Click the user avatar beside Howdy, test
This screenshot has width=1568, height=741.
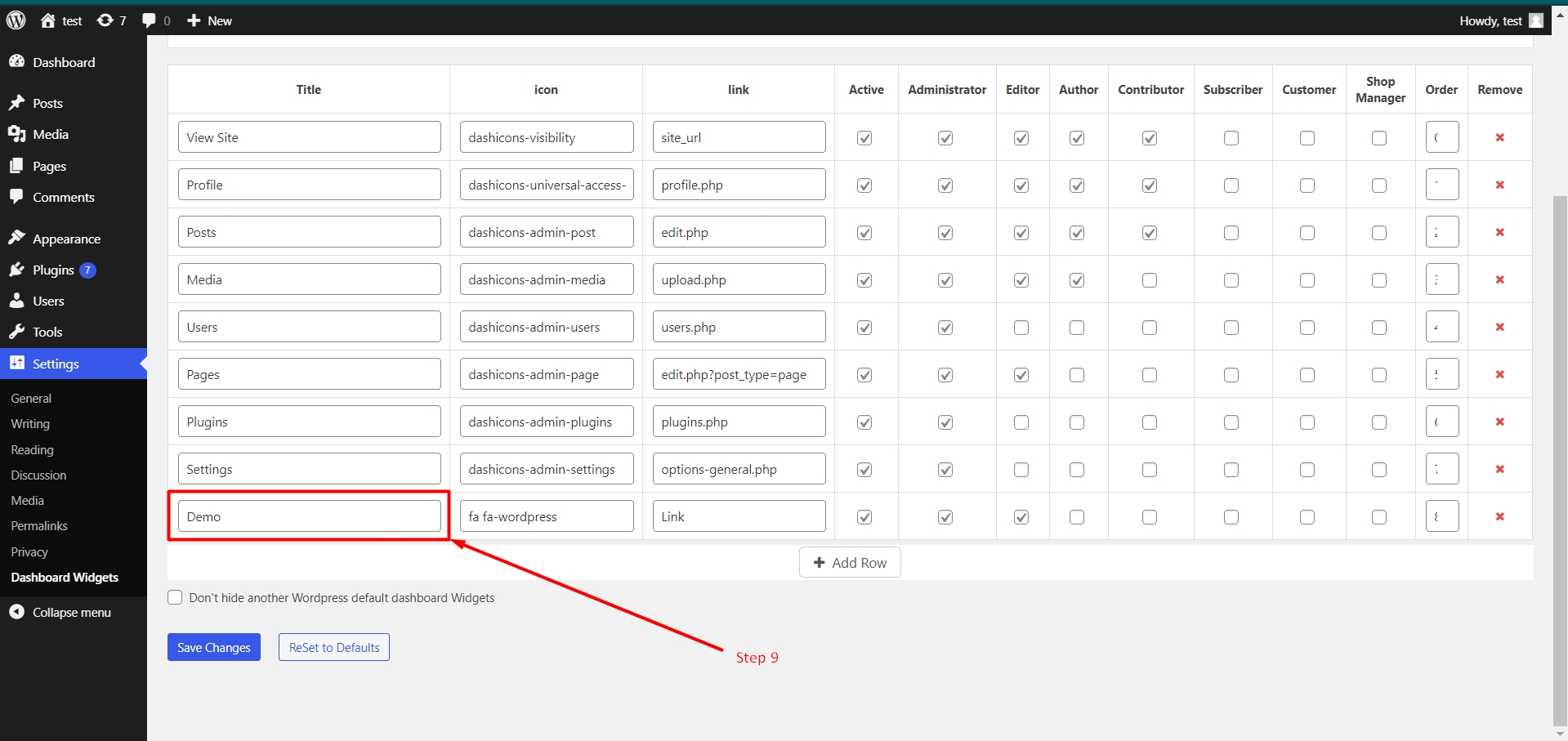click(x=1536, y=20)
